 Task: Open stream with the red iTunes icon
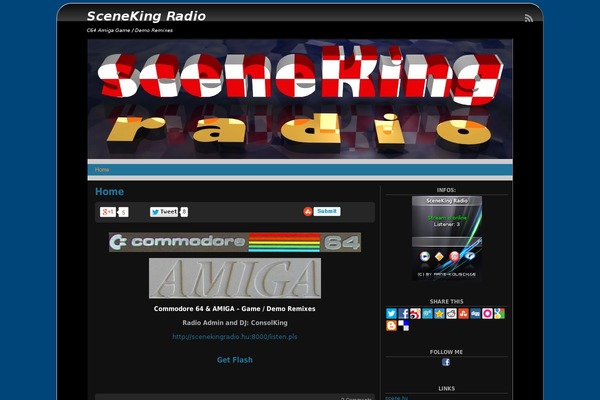[x=454, y=256]
